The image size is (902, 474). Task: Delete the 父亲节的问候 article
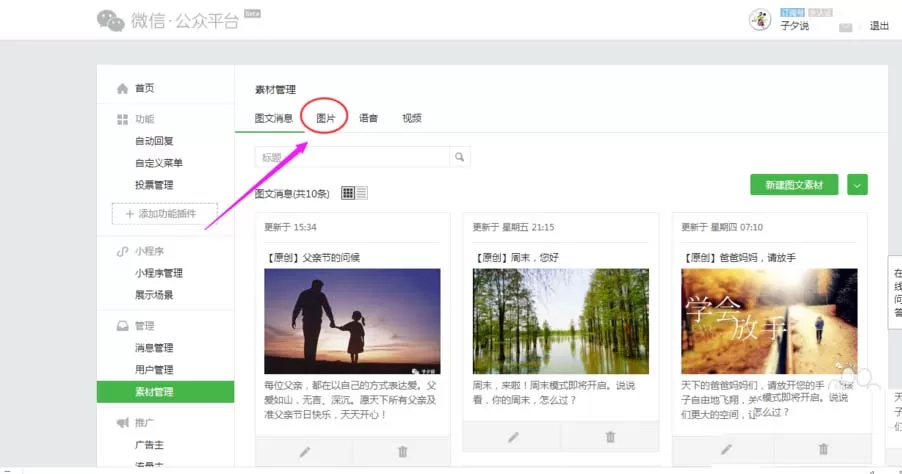[403, 452]
